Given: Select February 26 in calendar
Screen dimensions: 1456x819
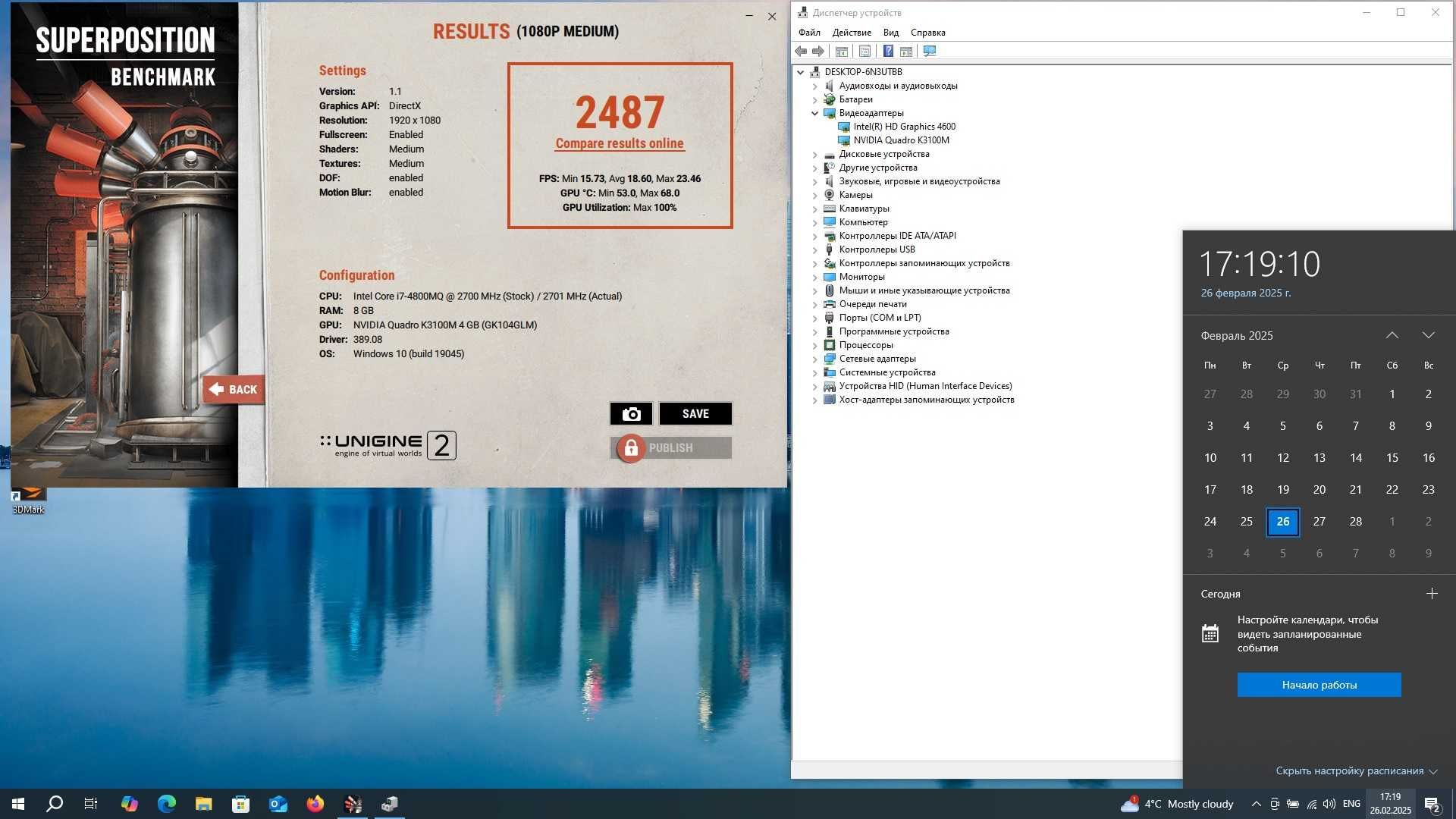Looking at the screenshot, I should pos(1283,522).
